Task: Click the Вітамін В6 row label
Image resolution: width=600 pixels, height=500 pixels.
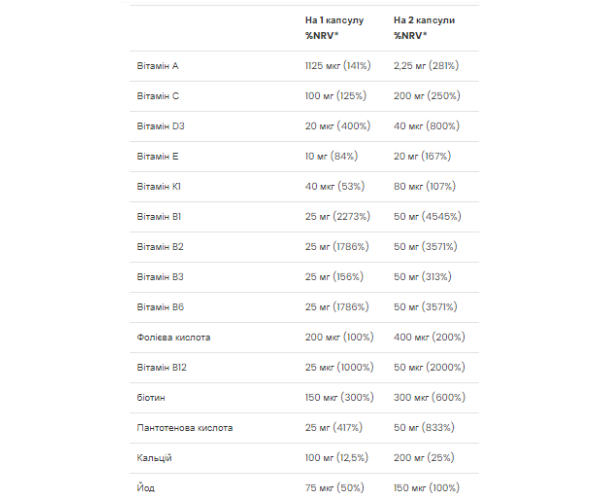Action: coord(160,307)
